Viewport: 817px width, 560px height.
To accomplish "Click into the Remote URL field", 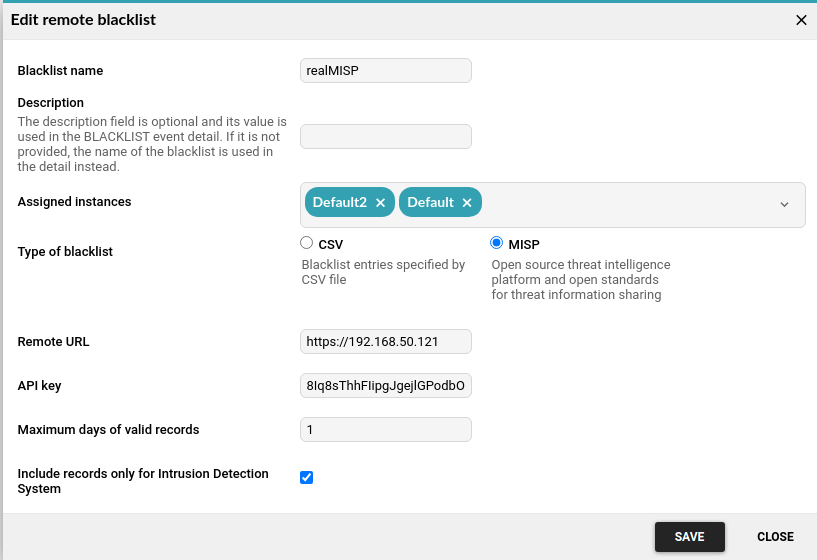I will pos(386,342).
